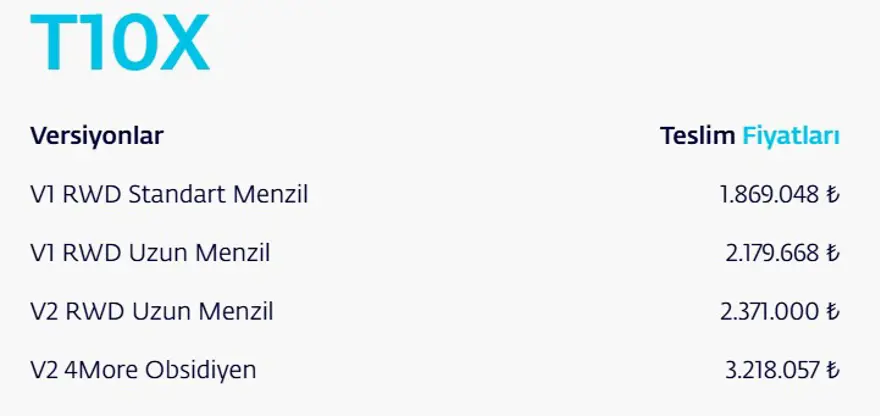Select the Versiyonlar column header
880x416 pixels.
coord(97,136)
